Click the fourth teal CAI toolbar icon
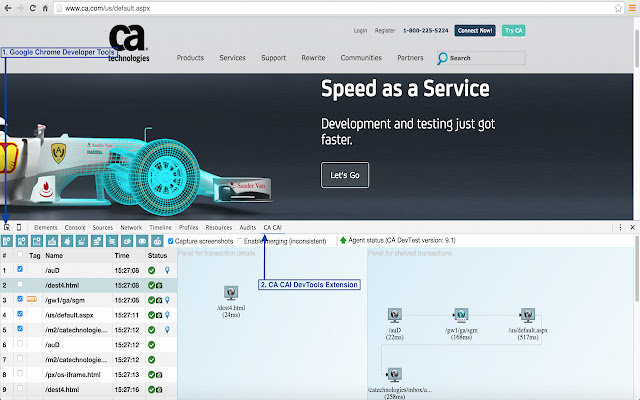Screen dimensions: 640x400 pos(52,241)
